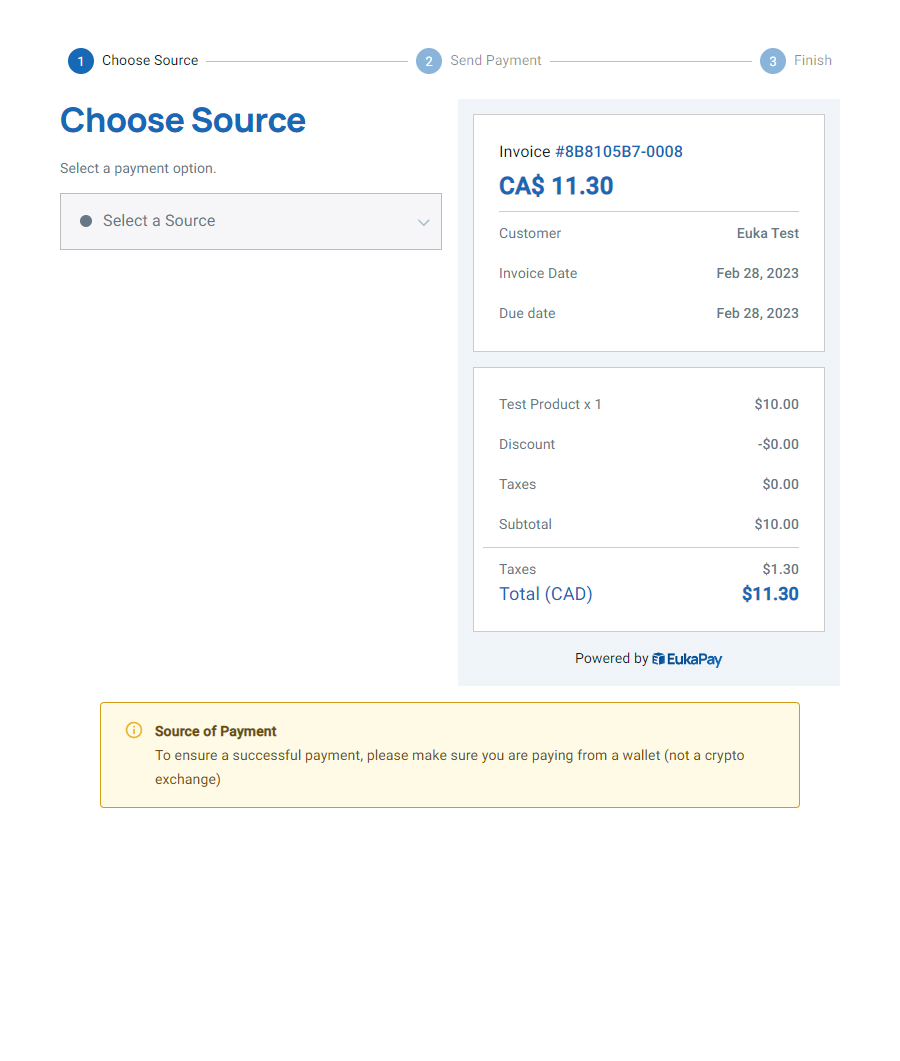
Task: Click the step 1 circle icon
Action: point(81,61)
